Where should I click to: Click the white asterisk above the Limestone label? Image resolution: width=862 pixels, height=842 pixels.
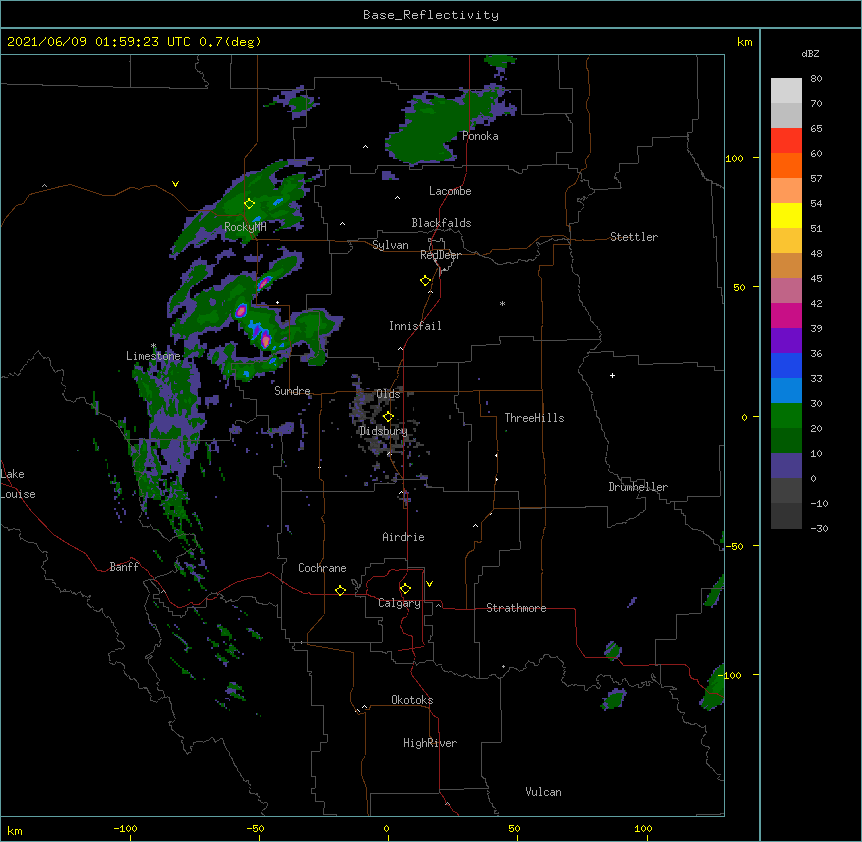pyautogui.click(x=153, y=346)
